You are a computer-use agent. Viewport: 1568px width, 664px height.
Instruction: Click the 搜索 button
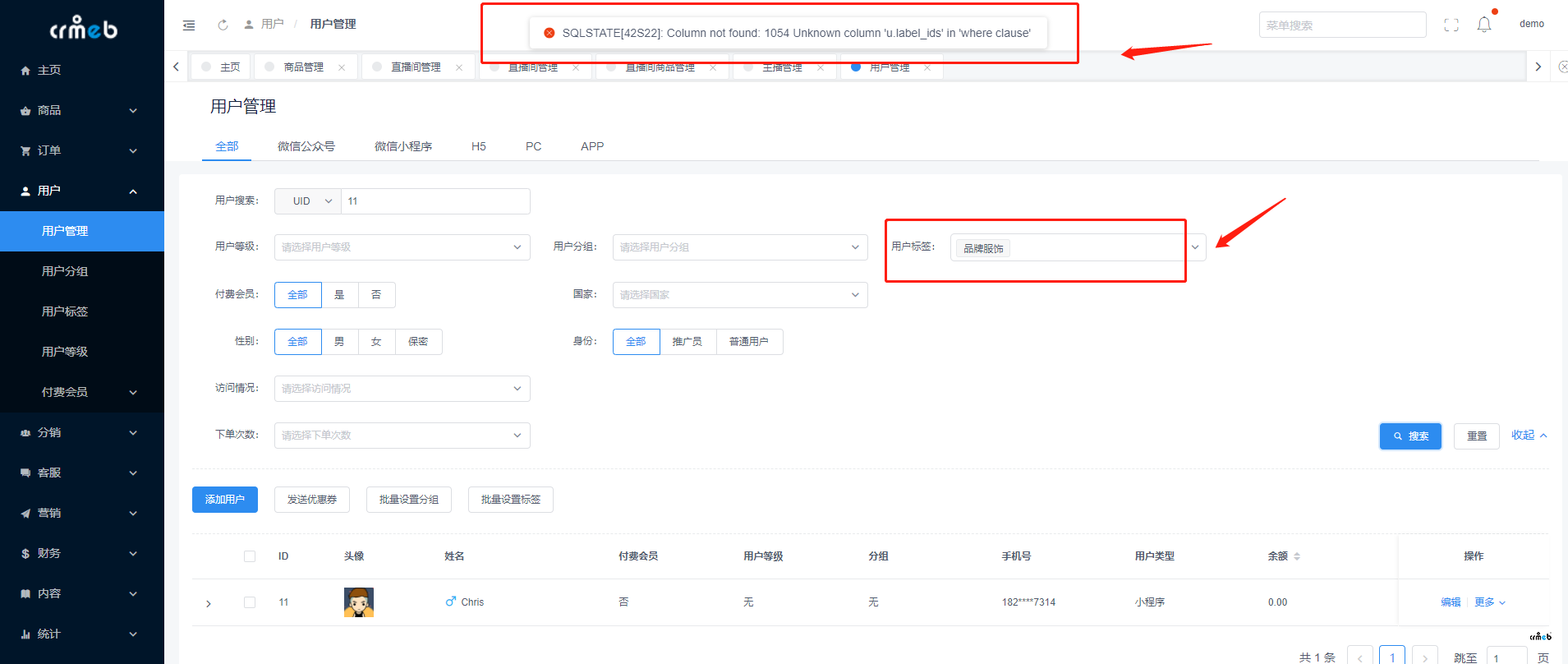pyautogui.click(x=1411, y=436)
